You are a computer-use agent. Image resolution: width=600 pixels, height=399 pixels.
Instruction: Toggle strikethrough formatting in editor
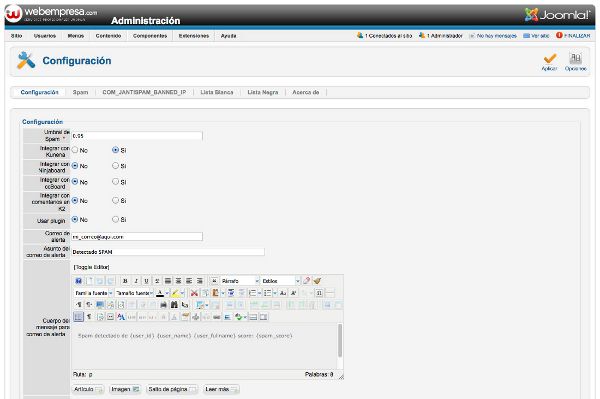(x=157, y=281)
